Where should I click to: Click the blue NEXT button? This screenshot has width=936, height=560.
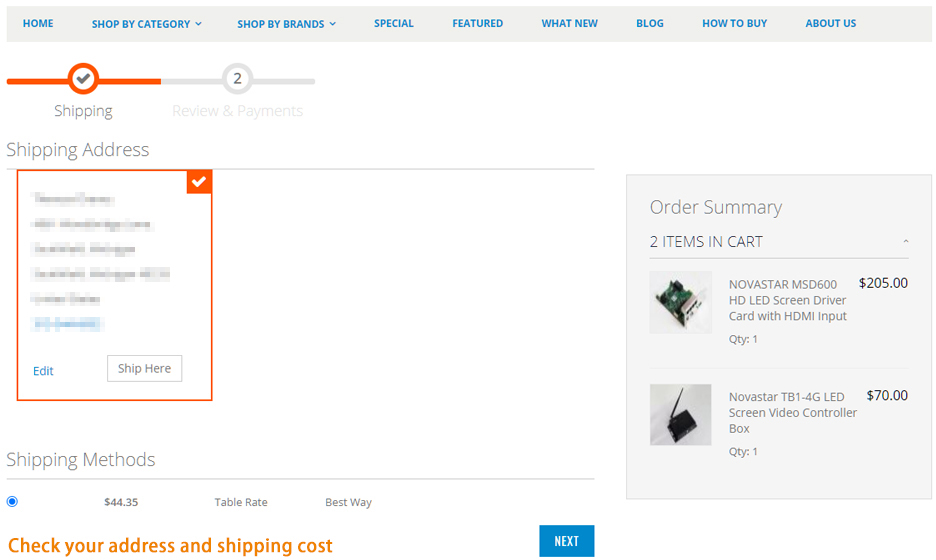pyautogui.click(x=566, y=541)
